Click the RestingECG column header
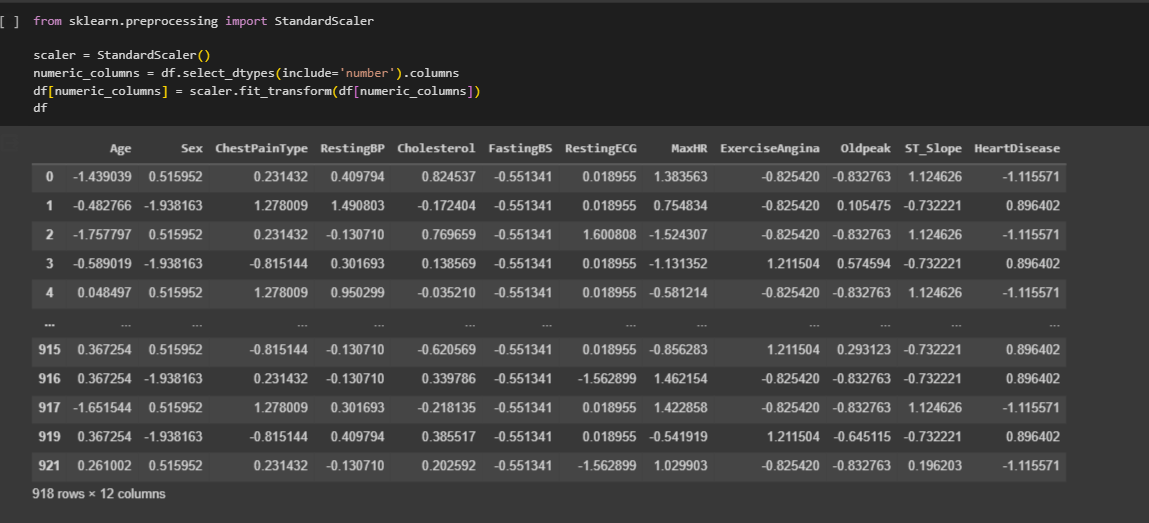1149x523 pixels. (600, 148)
